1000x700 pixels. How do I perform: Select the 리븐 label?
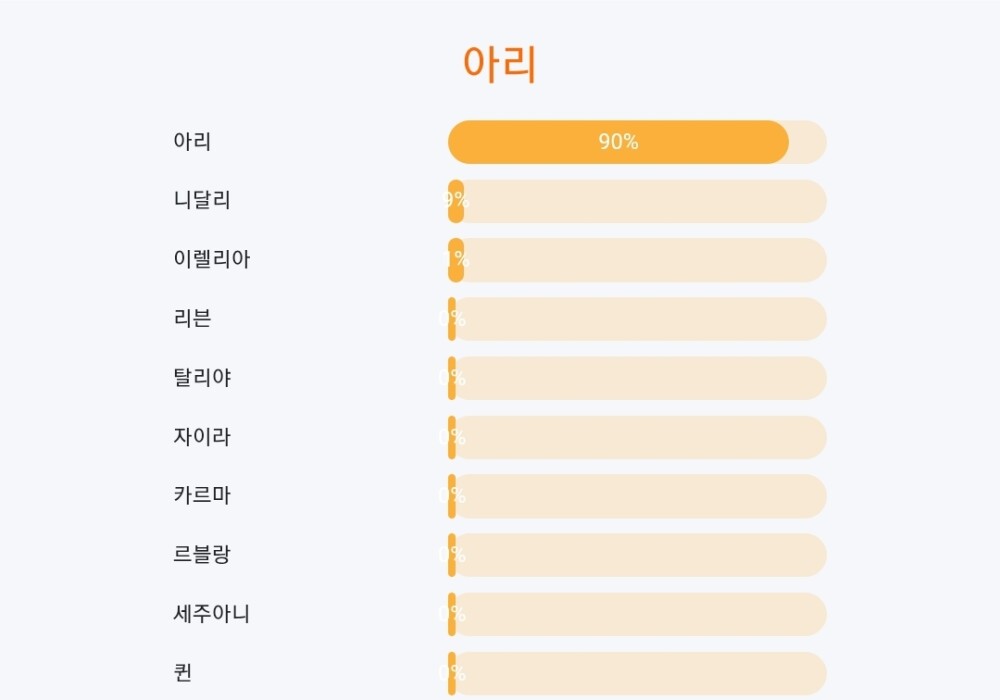tap(192, 319)
